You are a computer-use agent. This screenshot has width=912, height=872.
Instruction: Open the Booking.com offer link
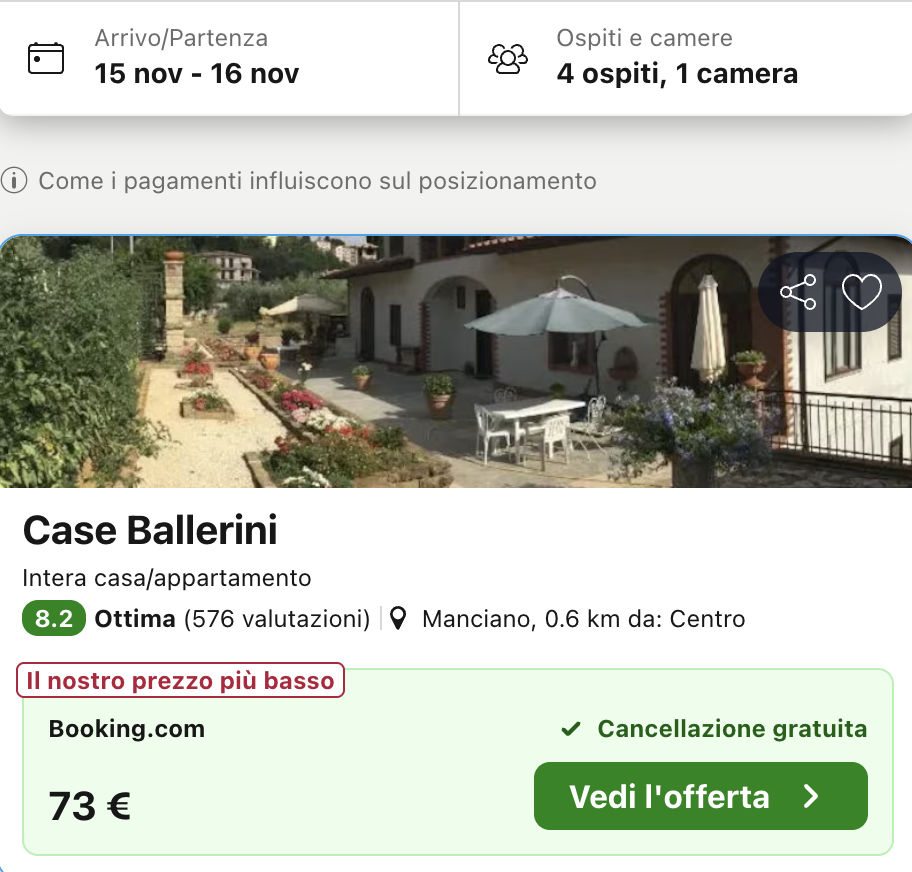coord(126,729)
